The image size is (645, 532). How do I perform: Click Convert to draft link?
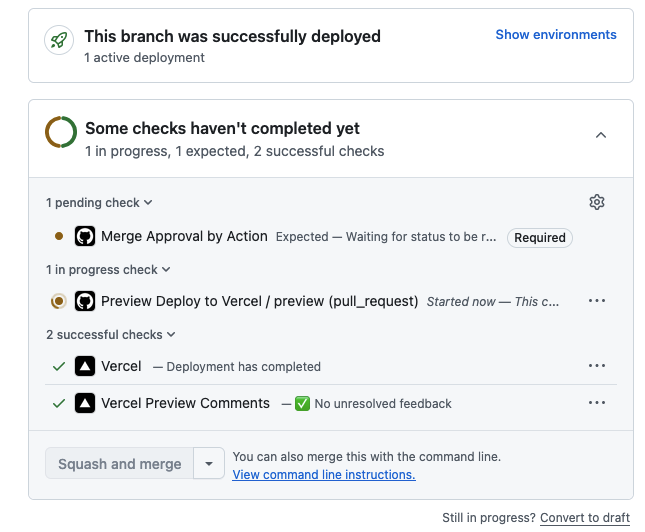[x=585, y=518]
